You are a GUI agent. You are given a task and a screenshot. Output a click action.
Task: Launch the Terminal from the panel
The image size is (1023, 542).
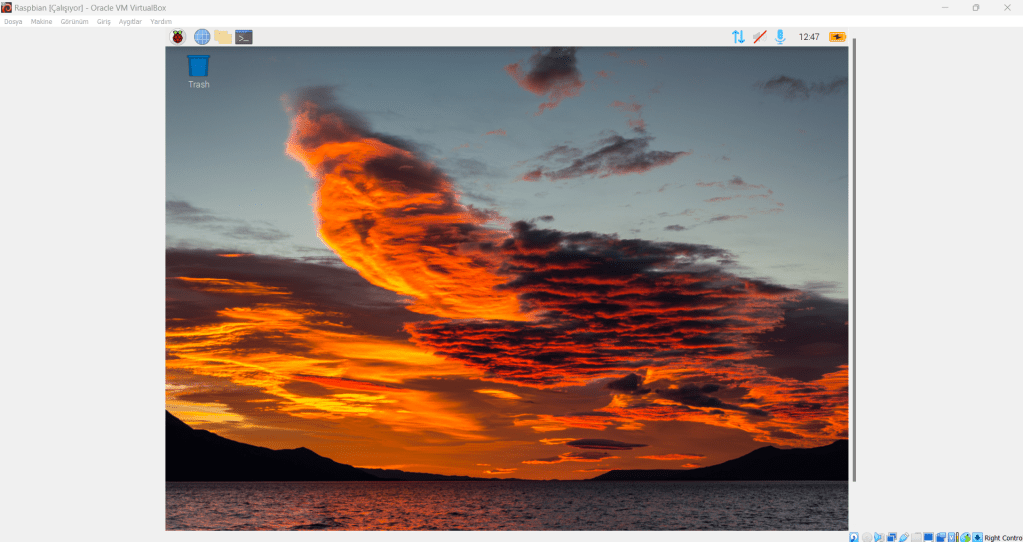pos(243,37)
